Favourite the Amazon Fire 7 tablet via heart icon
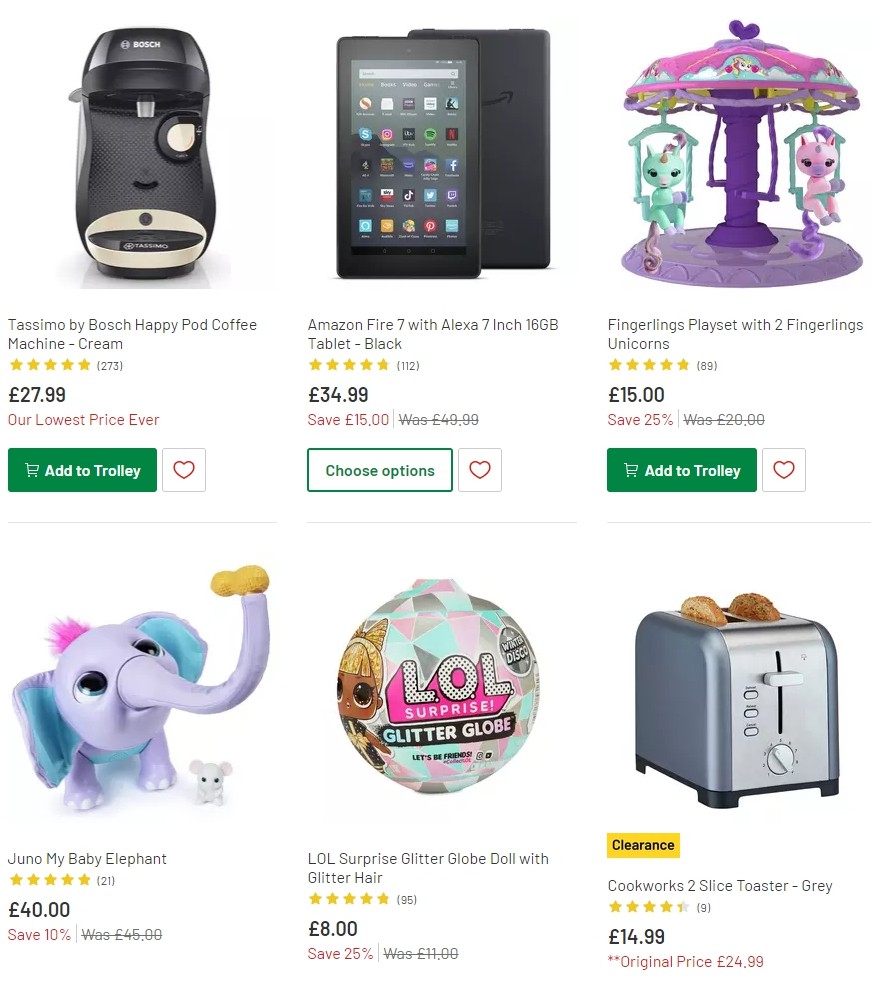The height and width of the screenshot is (981, 871). [480, 470]
